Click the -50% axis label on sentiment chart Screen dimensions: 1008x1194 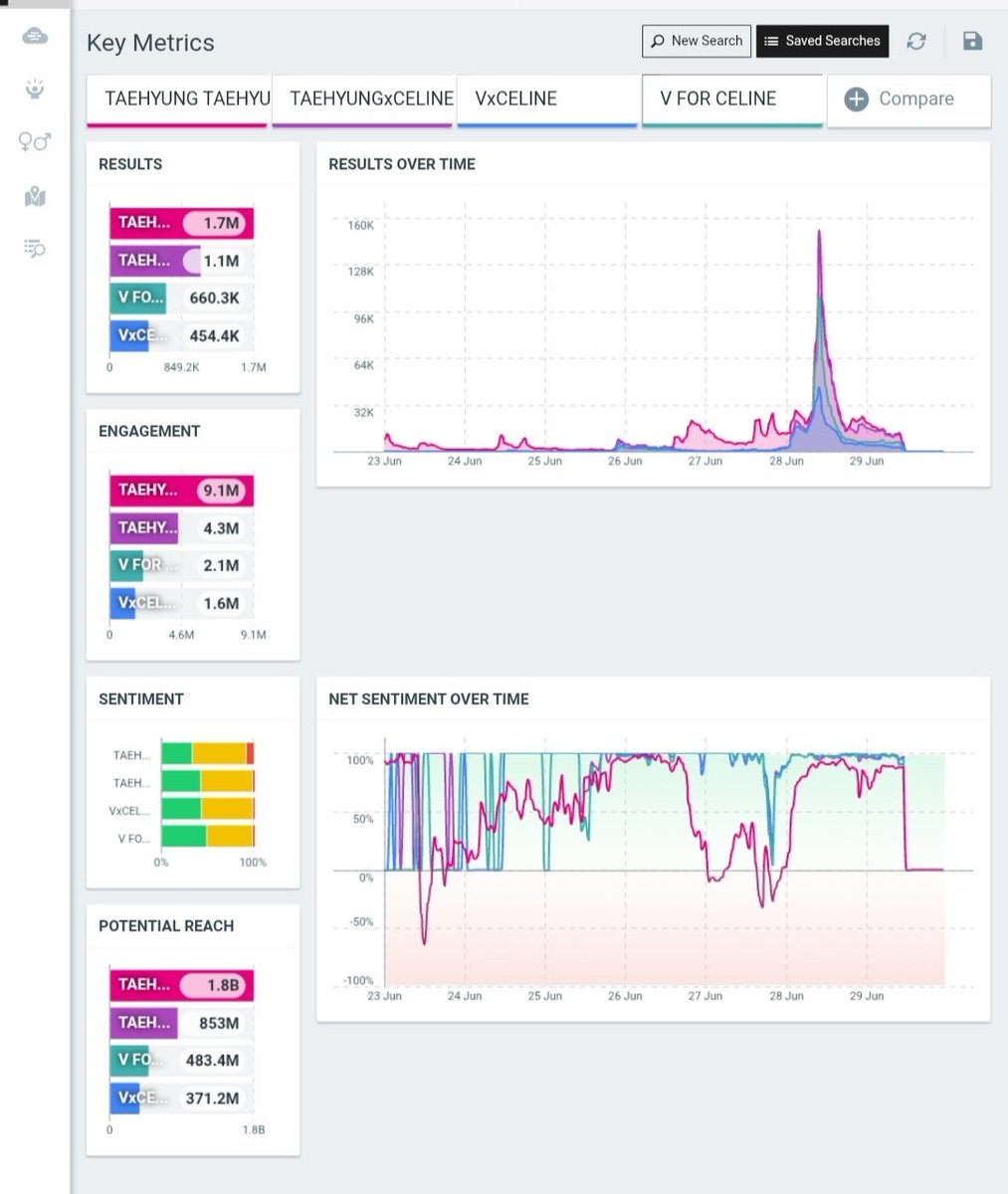click(x=360, y=922)
